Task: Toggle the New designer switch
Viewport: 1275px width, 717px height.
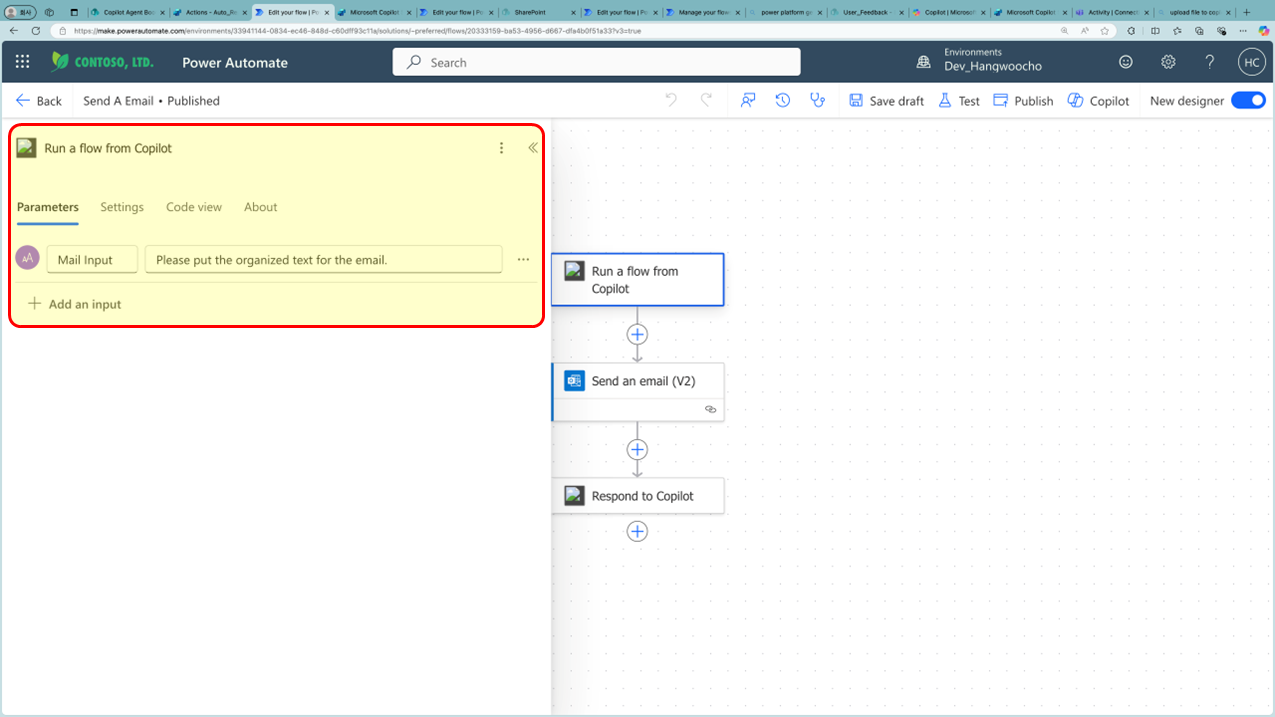Action: click(1248, 100)
